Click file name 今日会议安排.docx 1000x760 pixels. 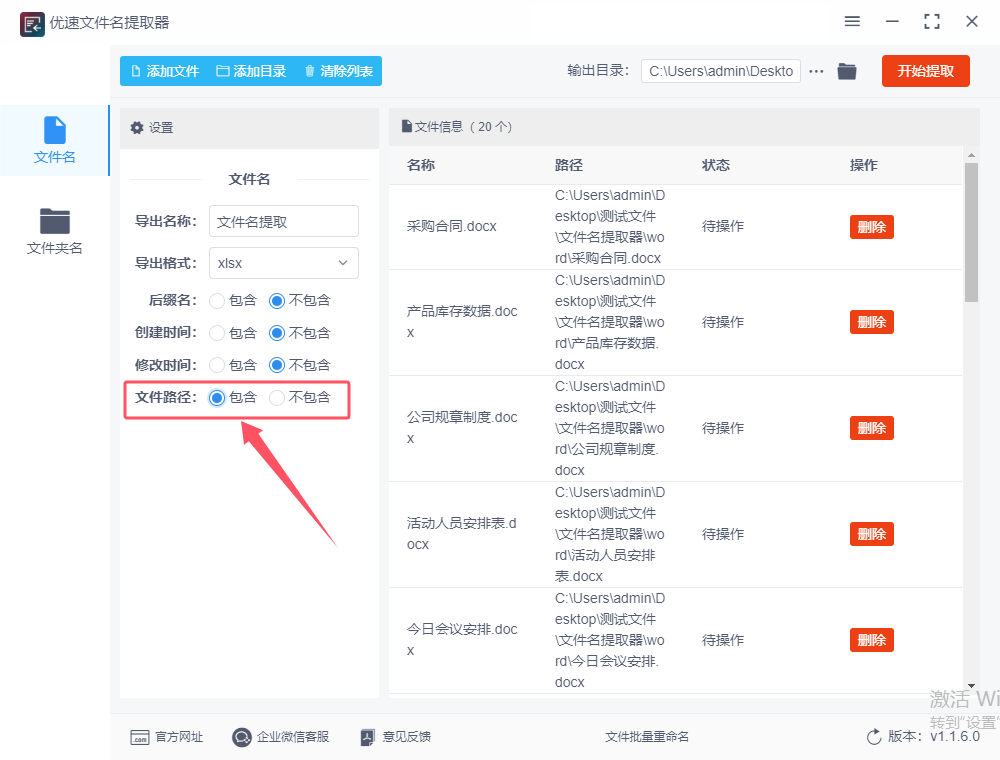click(x=462, y=639)
